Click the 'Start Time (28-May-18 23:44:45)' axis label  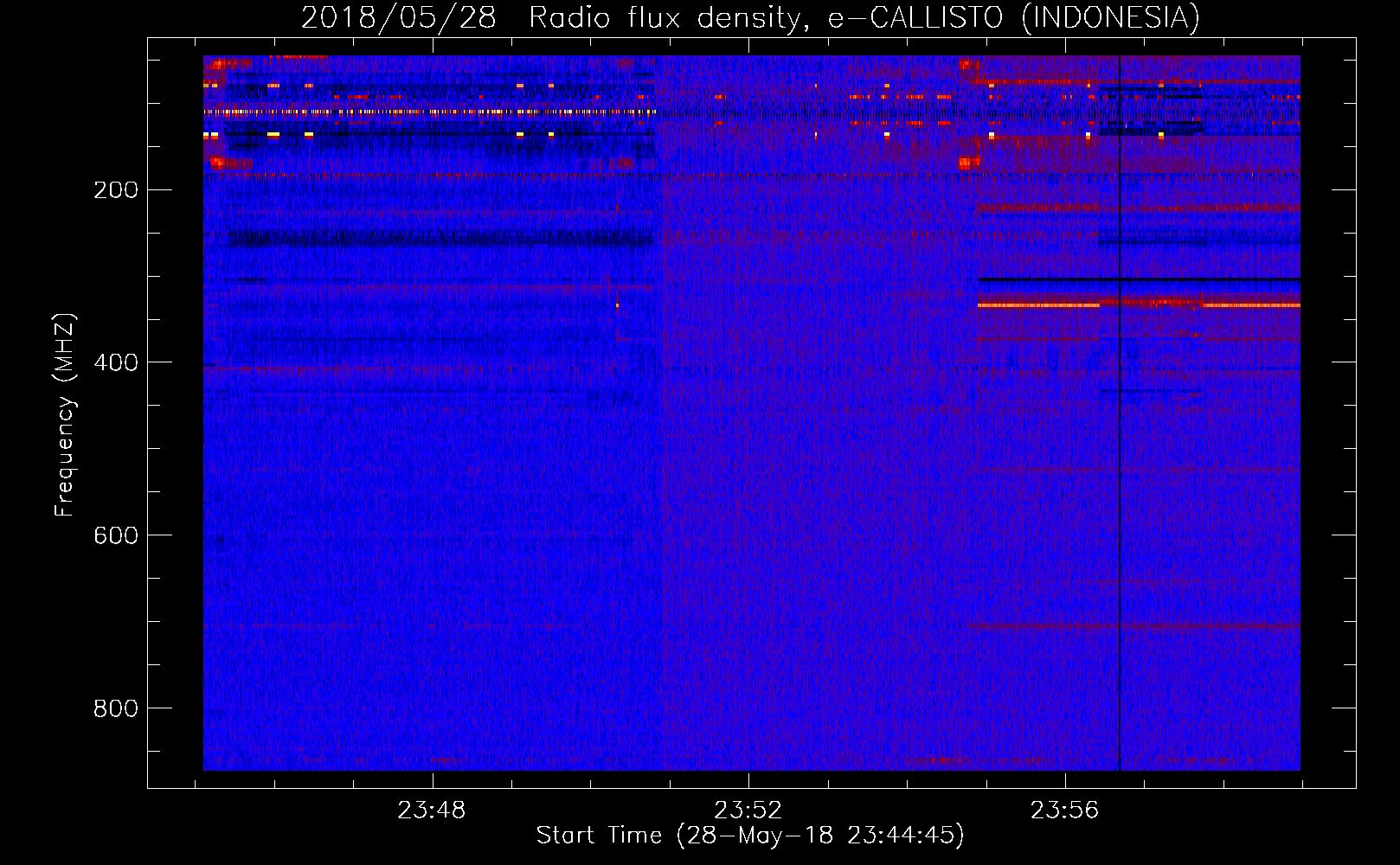click(x=750, y=836)
